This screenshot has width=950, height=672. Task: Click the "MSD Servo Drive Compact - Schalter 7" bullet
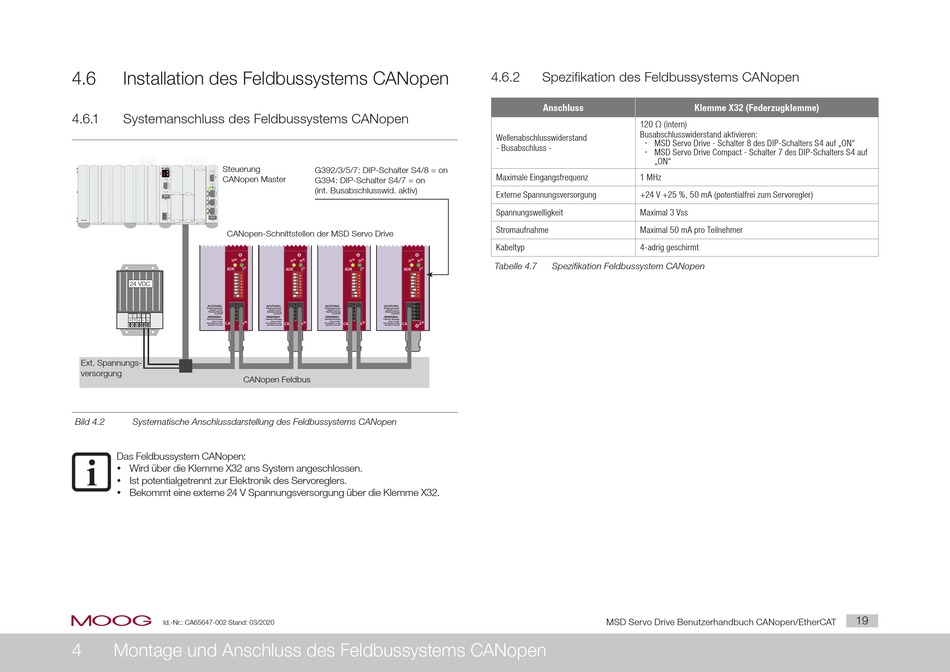(761, 157)
